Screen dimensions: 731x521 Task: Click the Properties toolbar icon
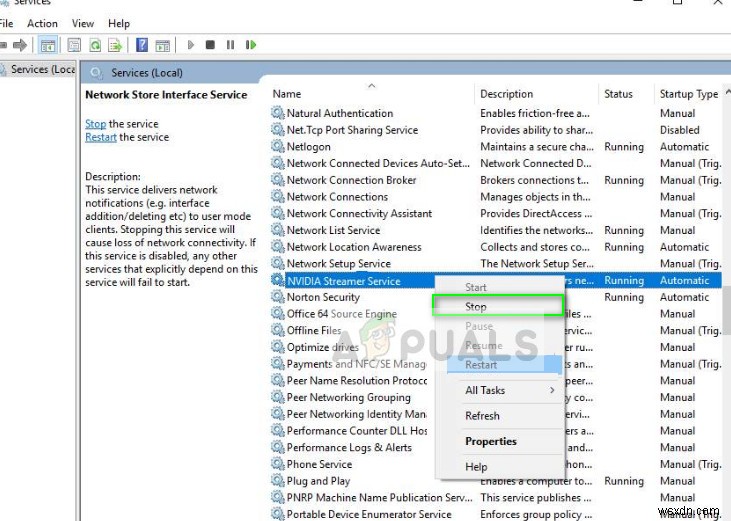(74, 45)
